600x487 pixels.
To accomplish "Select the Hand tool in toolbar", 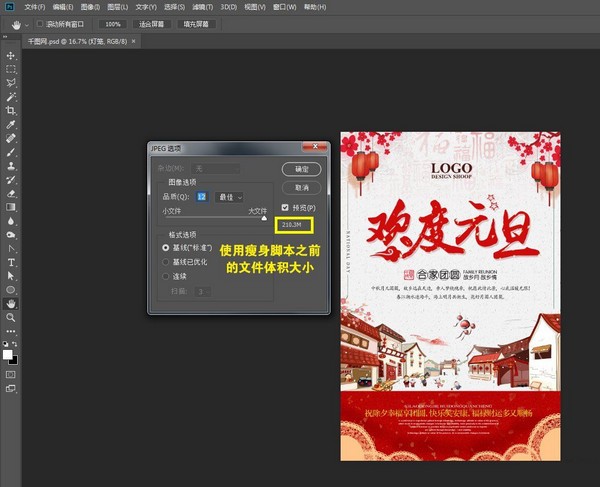I will coord(11,303).
